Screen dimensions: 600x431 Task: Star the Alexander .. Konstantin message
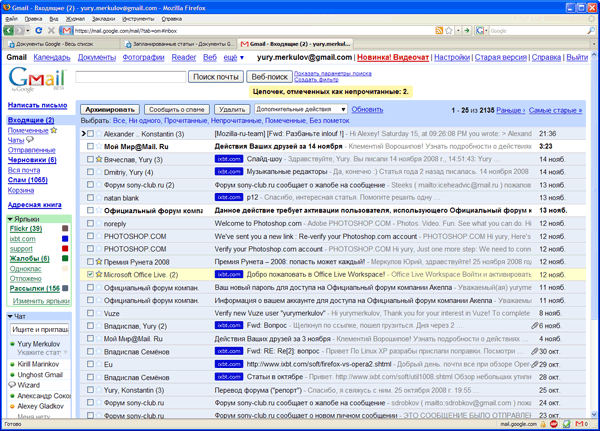tap(99, 134)
